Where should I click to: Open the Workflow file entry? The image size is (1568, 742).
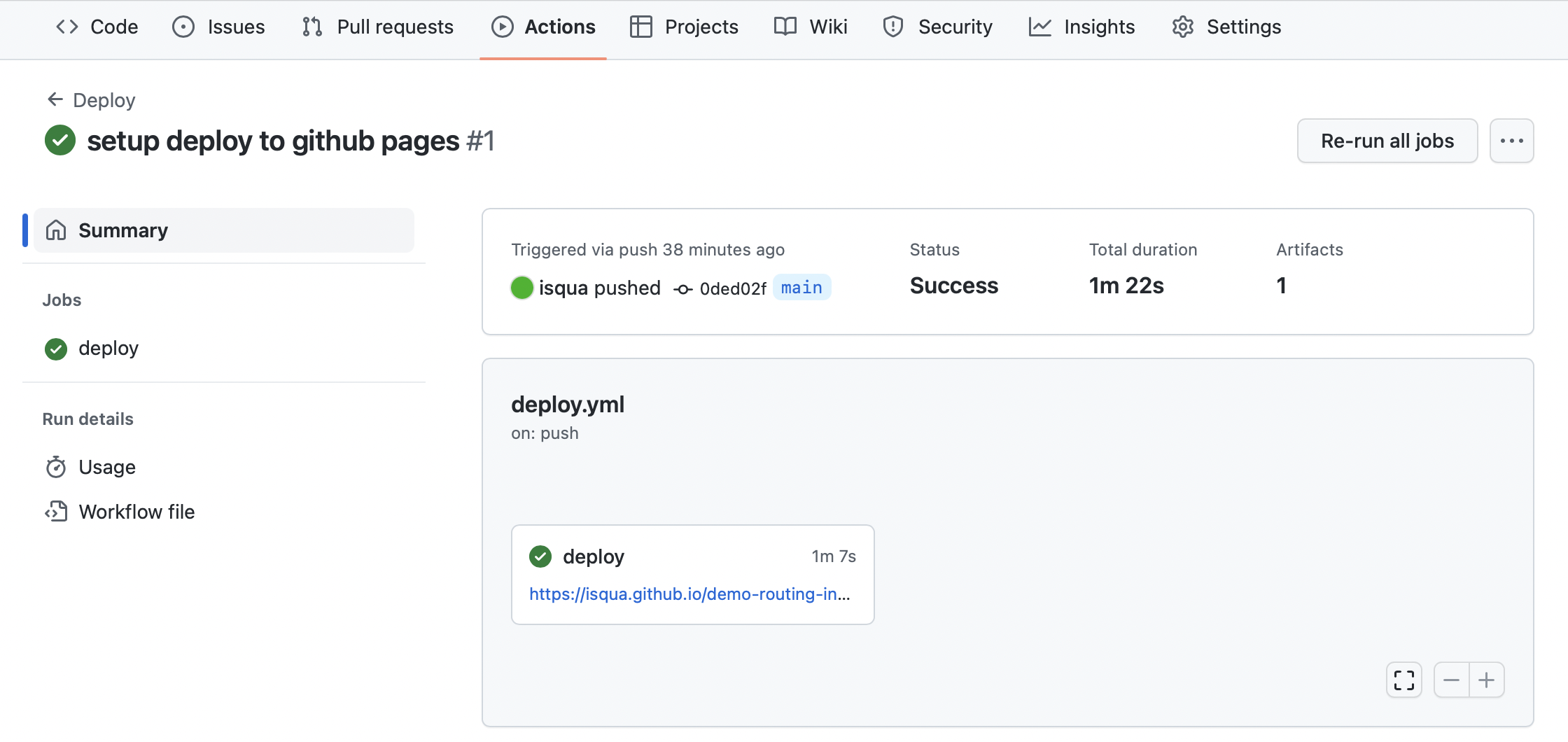click(136, 512)
